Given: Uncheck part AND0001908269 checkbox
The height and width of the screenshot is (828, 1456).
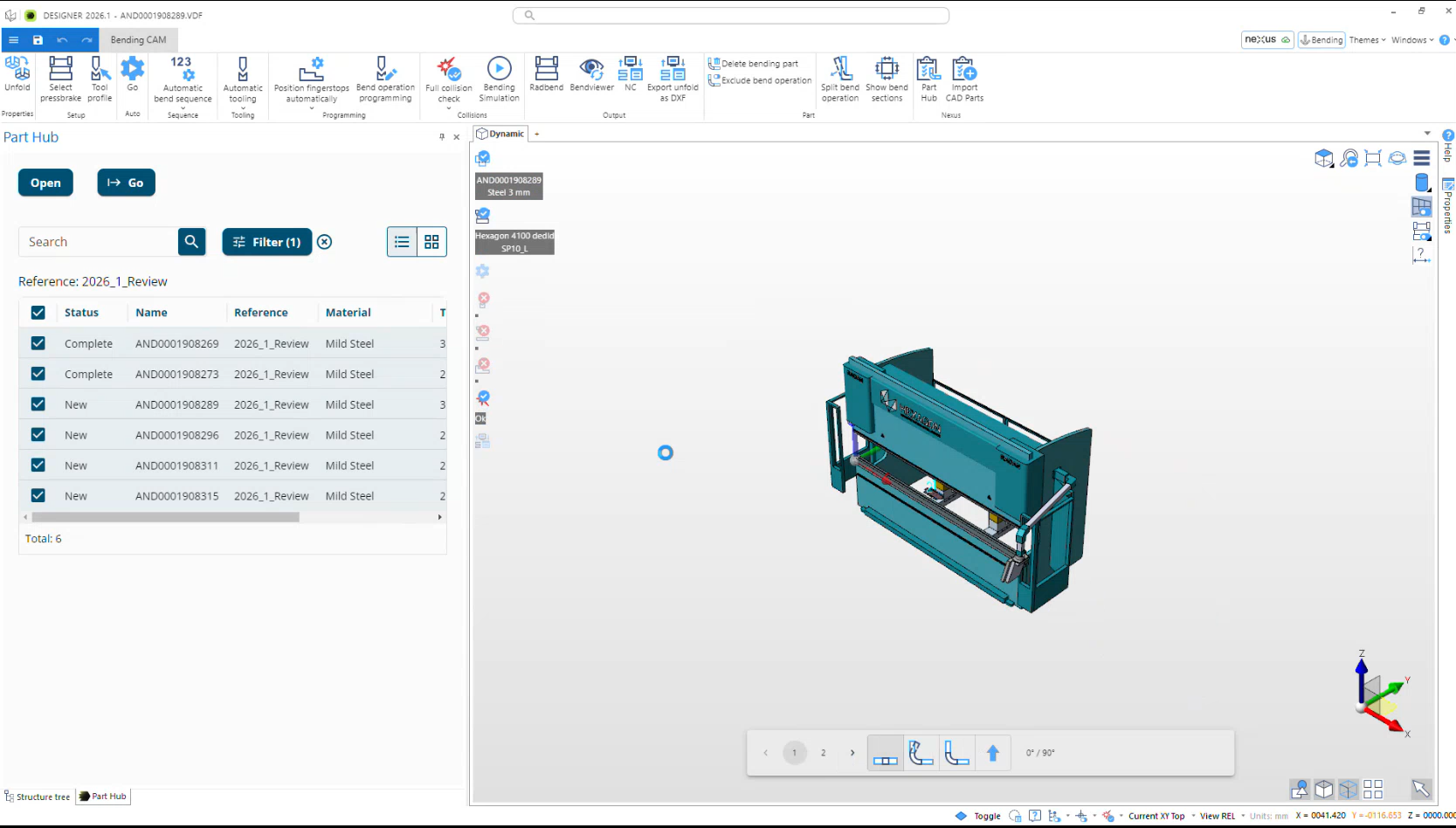Looking at the screenshot, I should pos(38,343).
